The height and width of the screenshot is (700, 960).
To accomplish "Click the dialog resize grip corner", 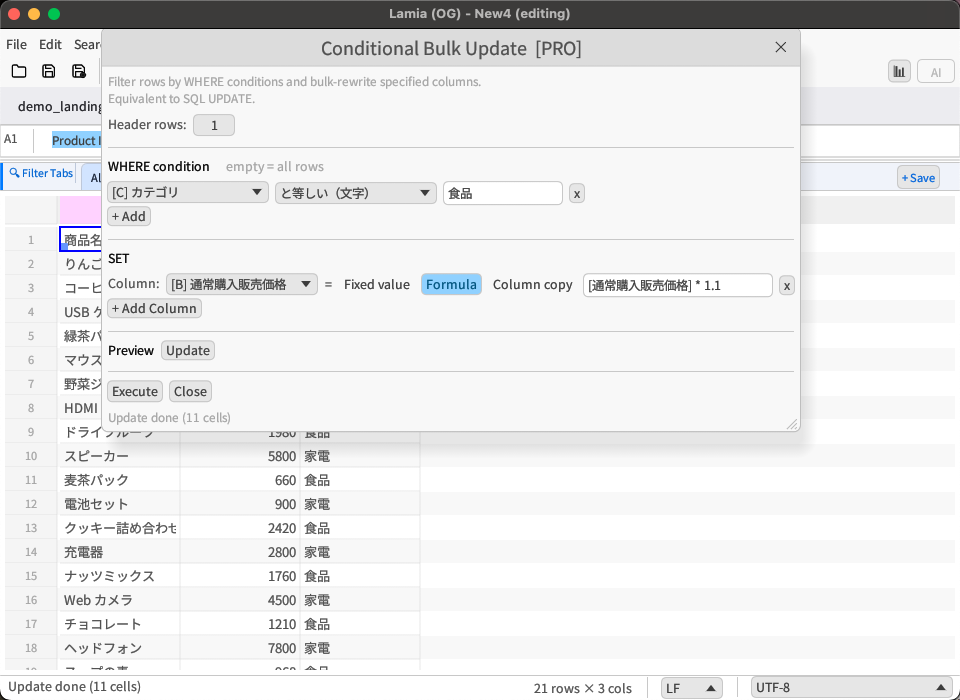I will tap(792, 424).
